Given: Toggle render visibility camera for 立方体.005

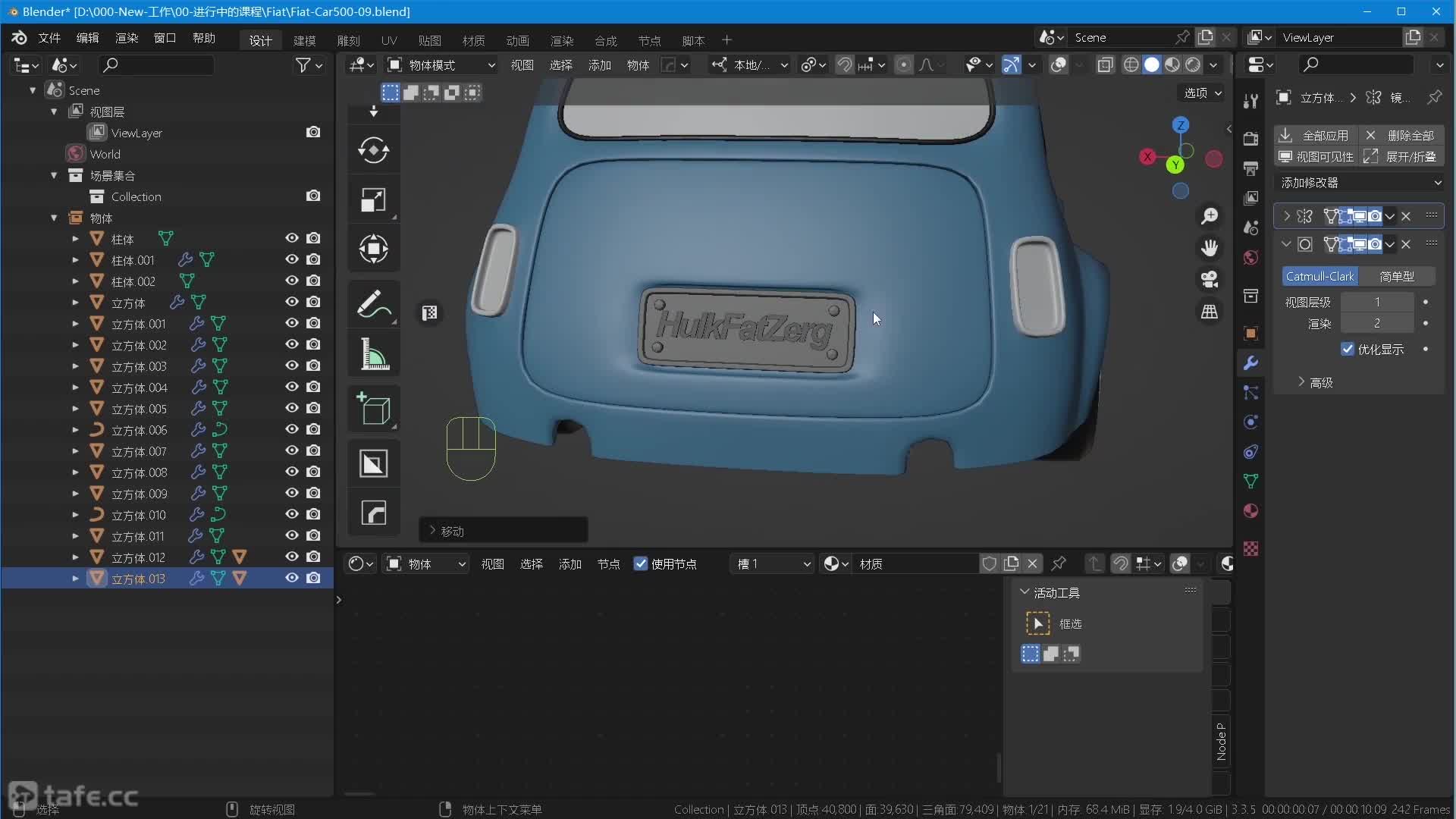Looking at the screenshot, I should [313, 408].
